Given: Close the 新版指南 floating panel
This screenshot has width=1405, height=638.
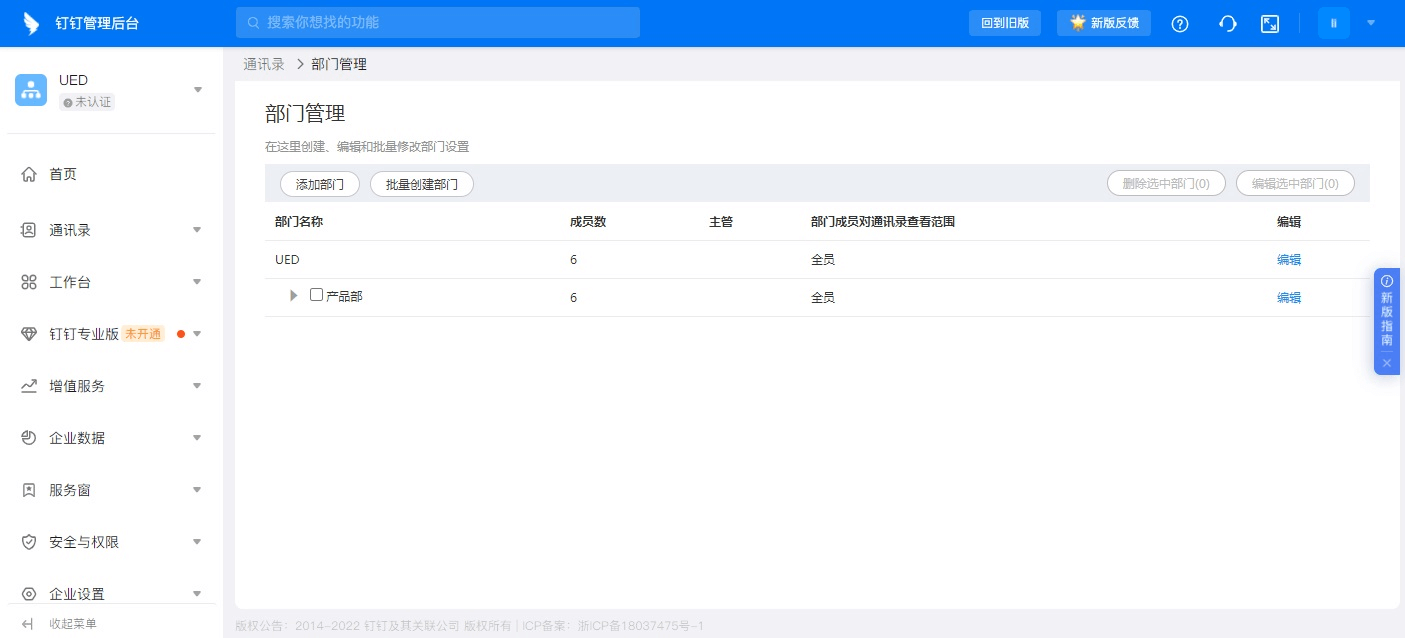Looking at the screenshot, I should pos(1387,363).
